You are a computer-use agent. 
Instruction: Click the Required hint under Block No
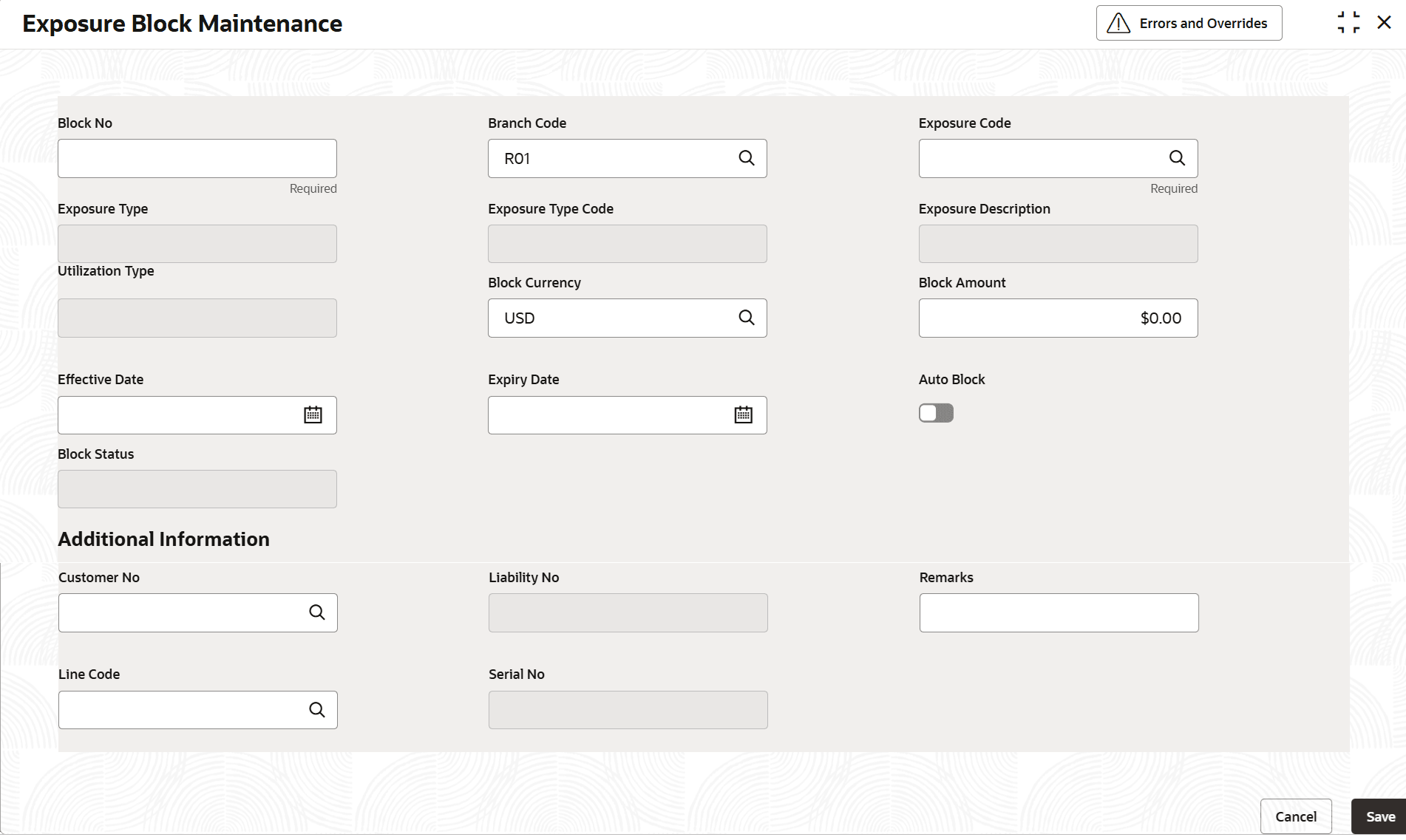point(313,188)
